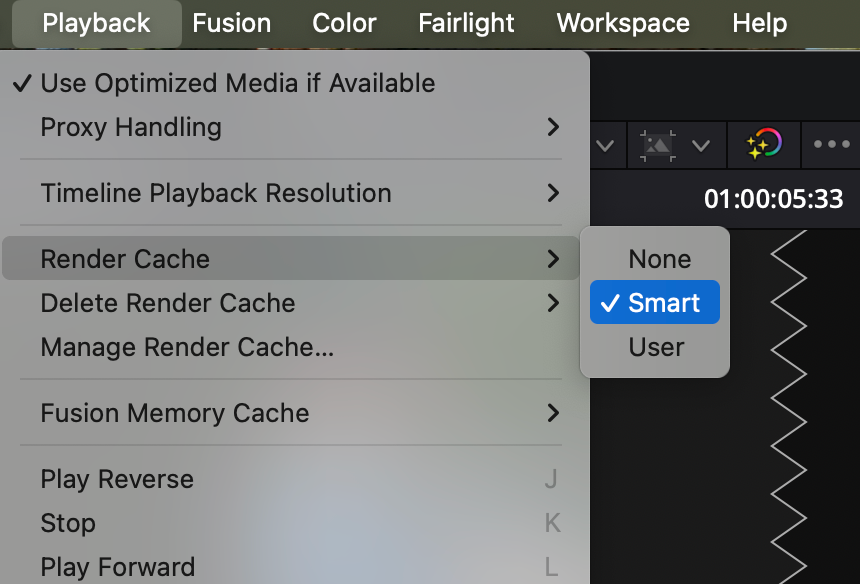The height and width of the screenshot is (584, 860).
Task: Open the three-dot options menu
Action: (x=831, y=145)
